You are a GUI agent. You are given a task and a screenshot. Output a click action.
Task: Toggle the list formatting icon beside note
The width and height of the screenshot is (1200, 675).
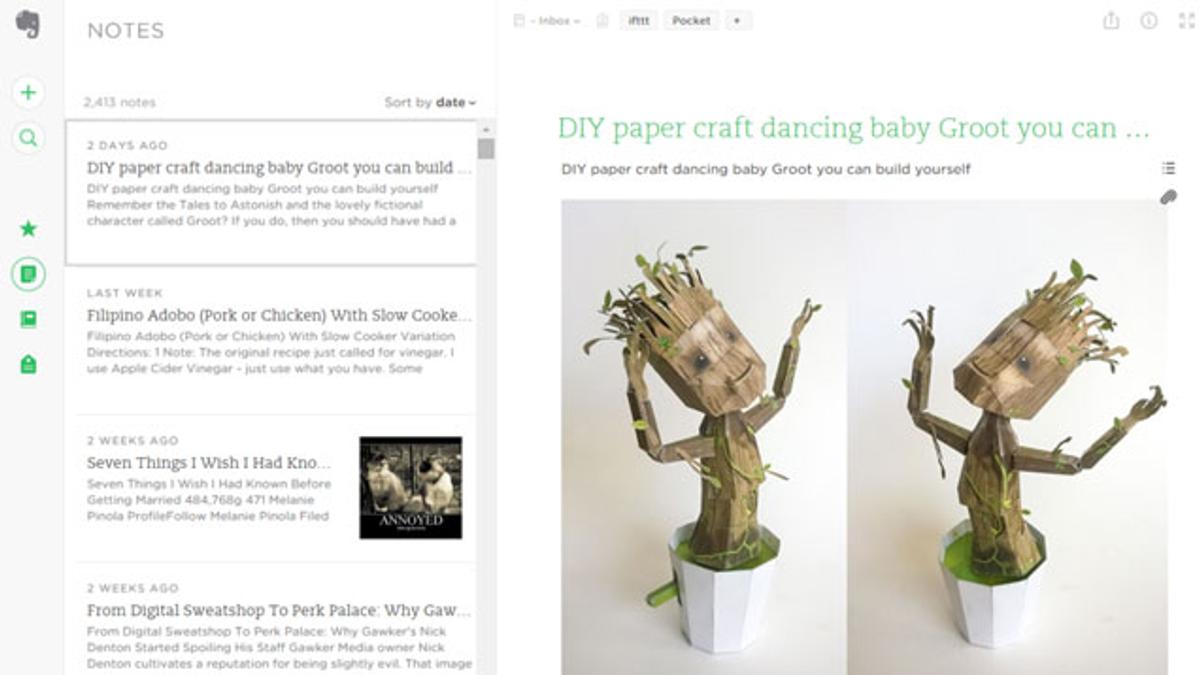point(1168,168)
